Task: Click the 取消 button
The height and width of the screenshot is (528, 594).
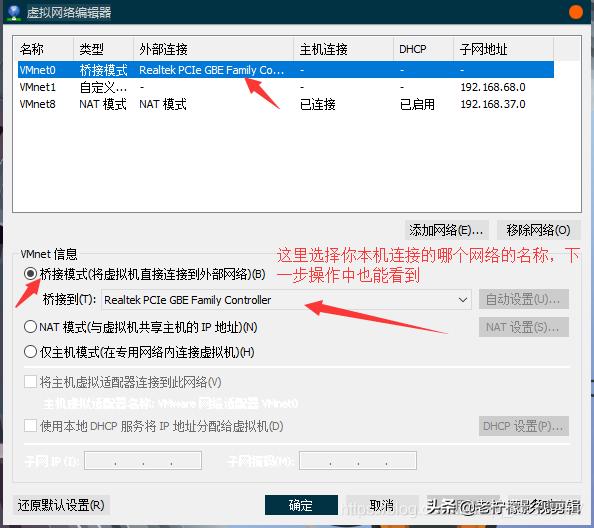Action: pos(382,505)
